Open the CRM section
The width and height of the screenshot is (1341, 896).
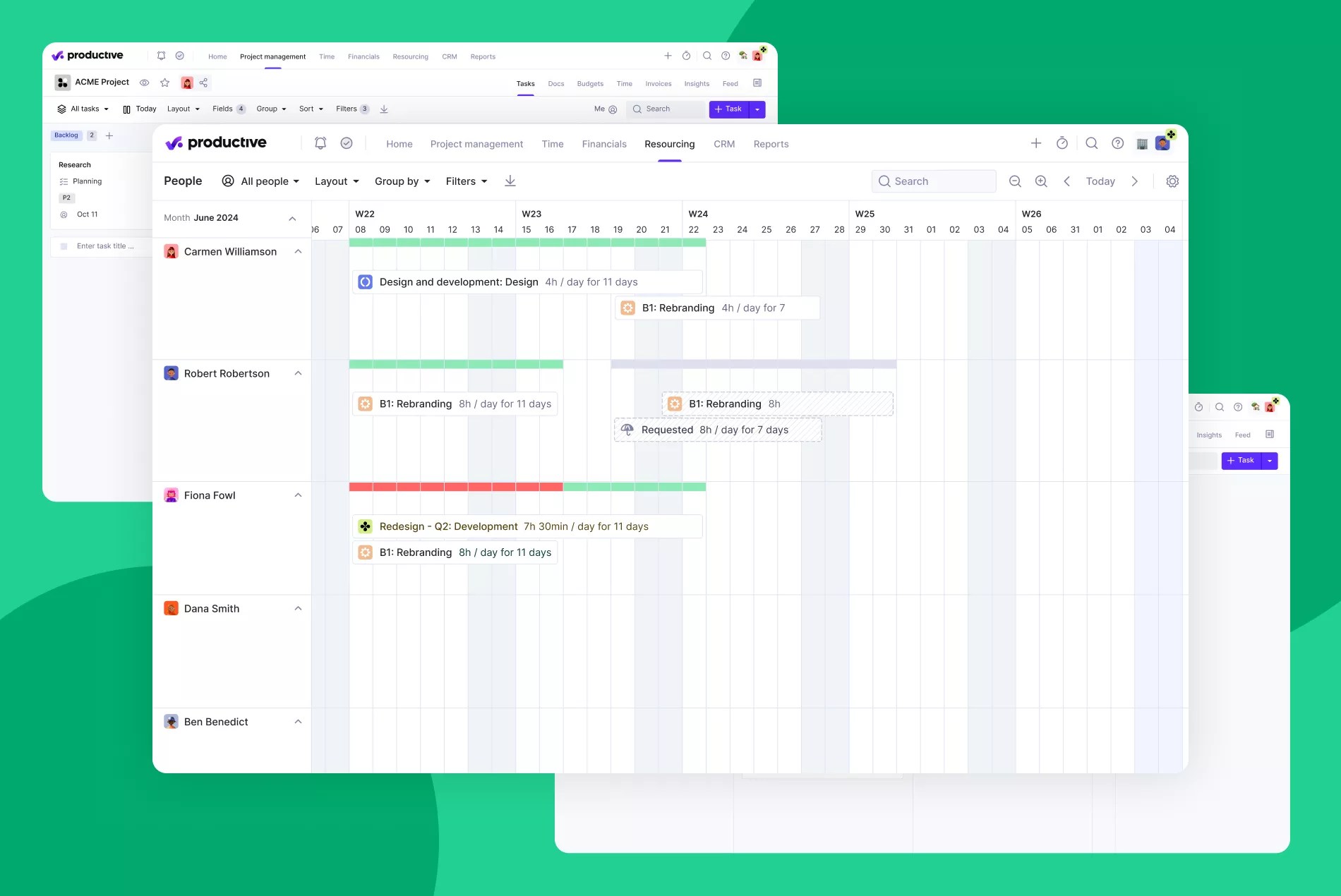pyautogui.click(x=723, y=144)
